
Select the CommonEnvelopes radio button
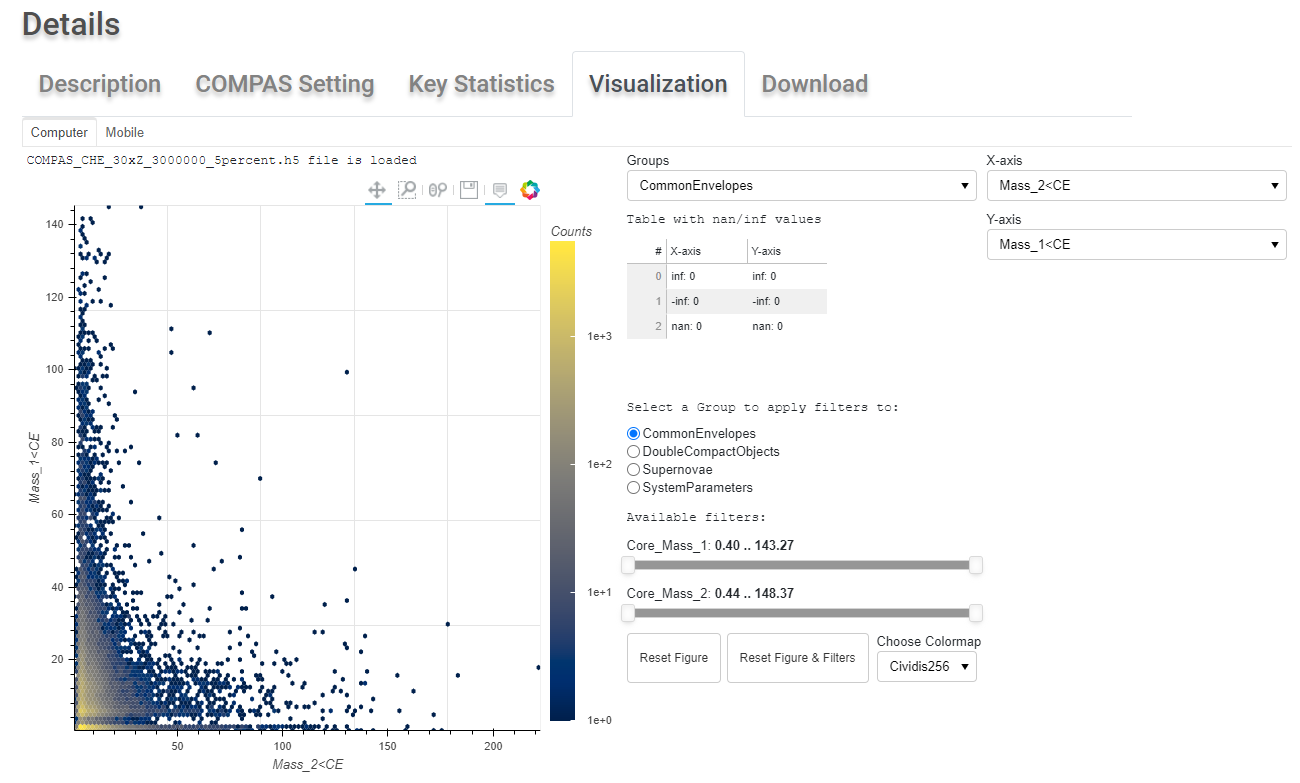[633, 434]
